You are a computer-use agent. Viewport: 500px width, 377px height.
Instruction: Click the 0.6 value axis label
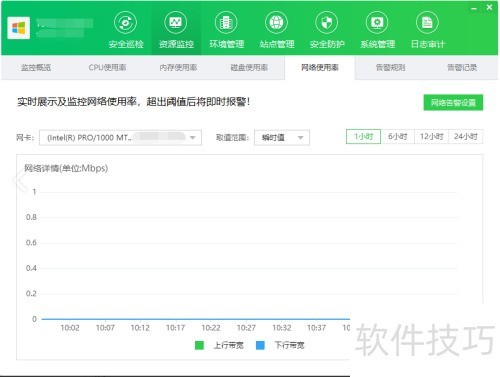[x=31, y=243]
